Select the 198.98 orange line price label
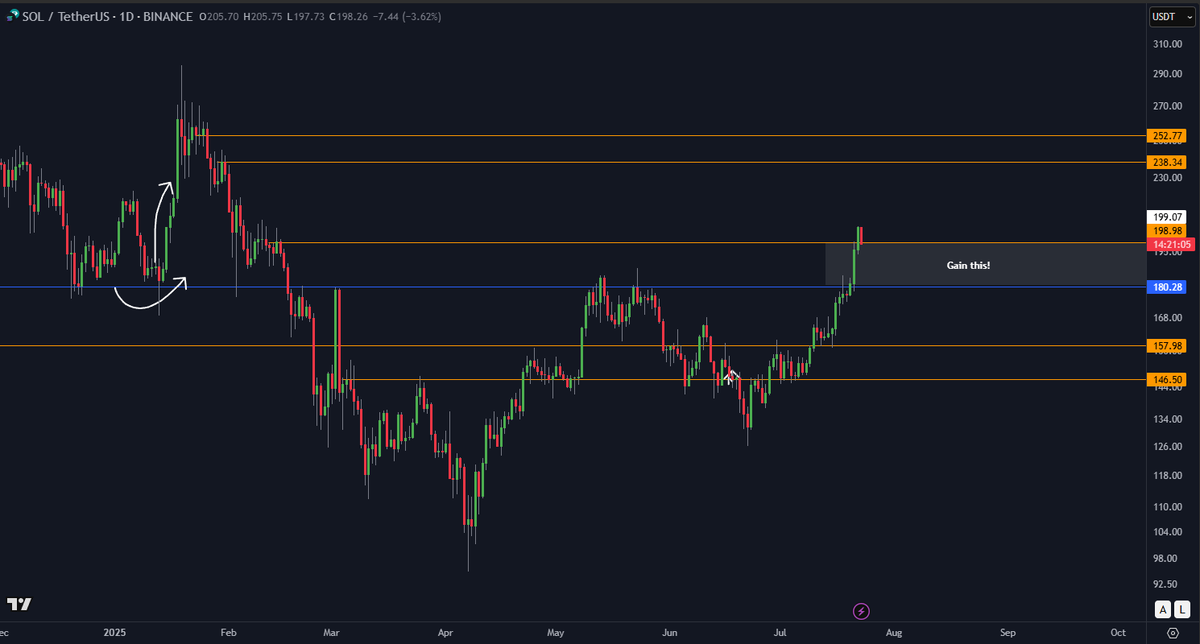This screenshot has height=644, width=1200. [x=1167, y=230]
